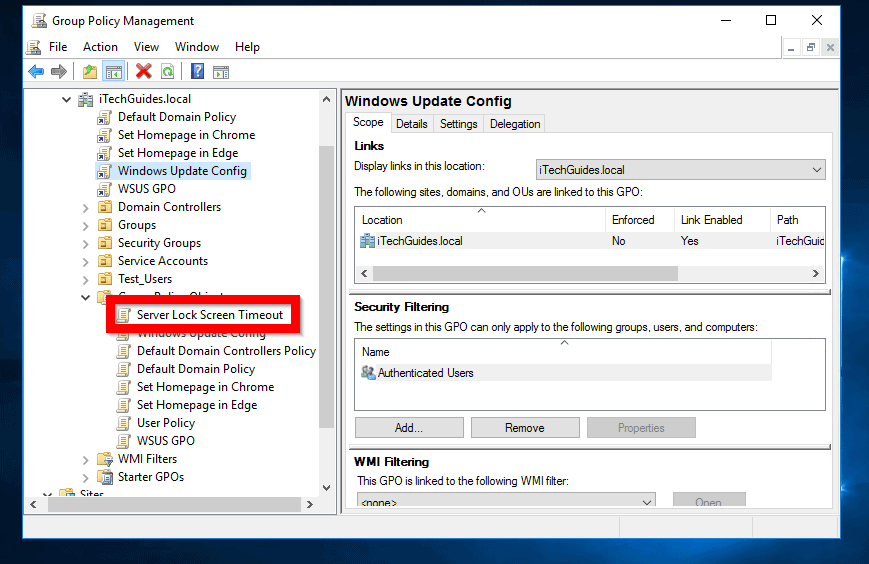Open the Help menu

click(247, 47)
